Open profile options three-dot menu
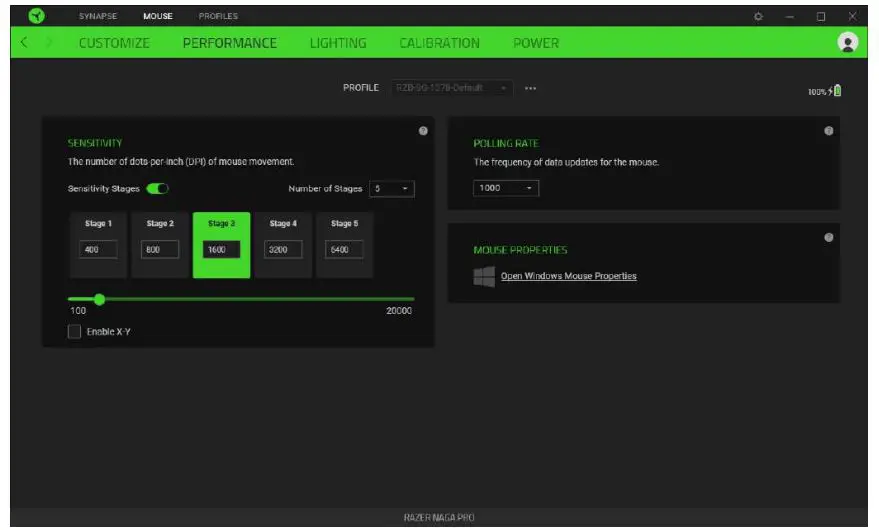This screenshot has height=530, width=879. click(x=530, y=88)
